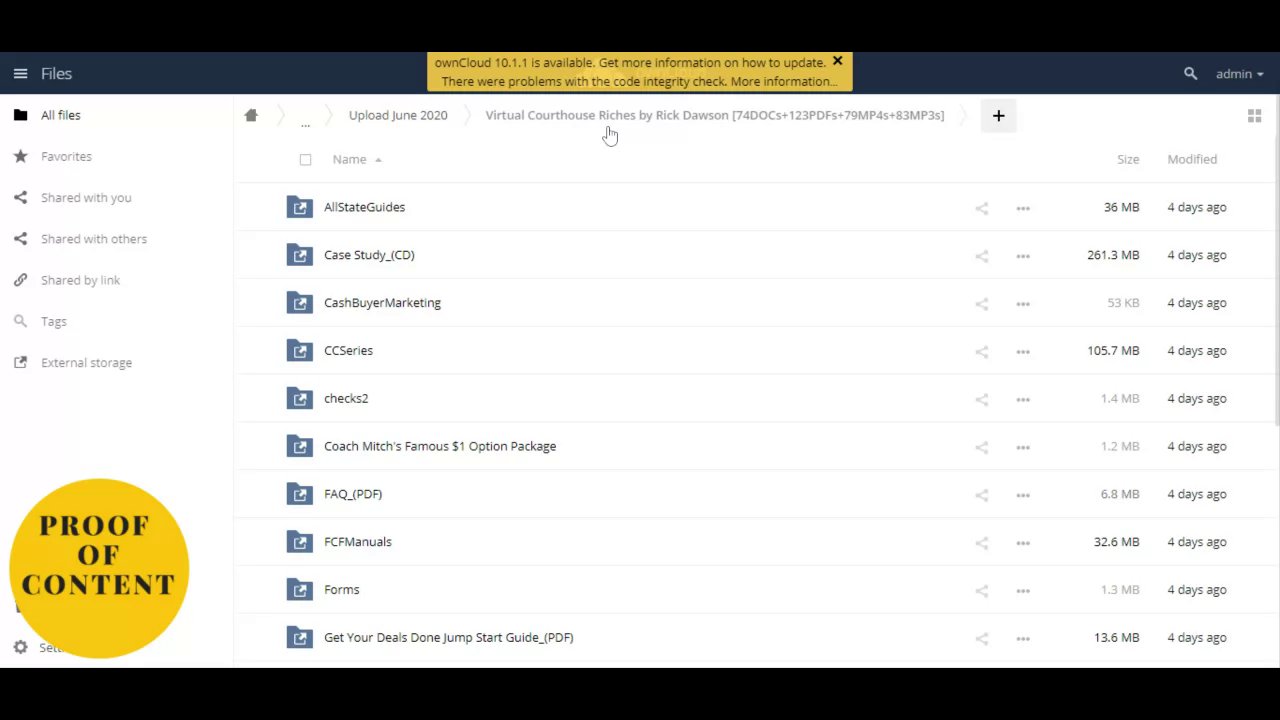Go to home folder icon in breadcrumb
Image resolution: width=1280 pixels, height=720 pixels.
tap(251, 115)
